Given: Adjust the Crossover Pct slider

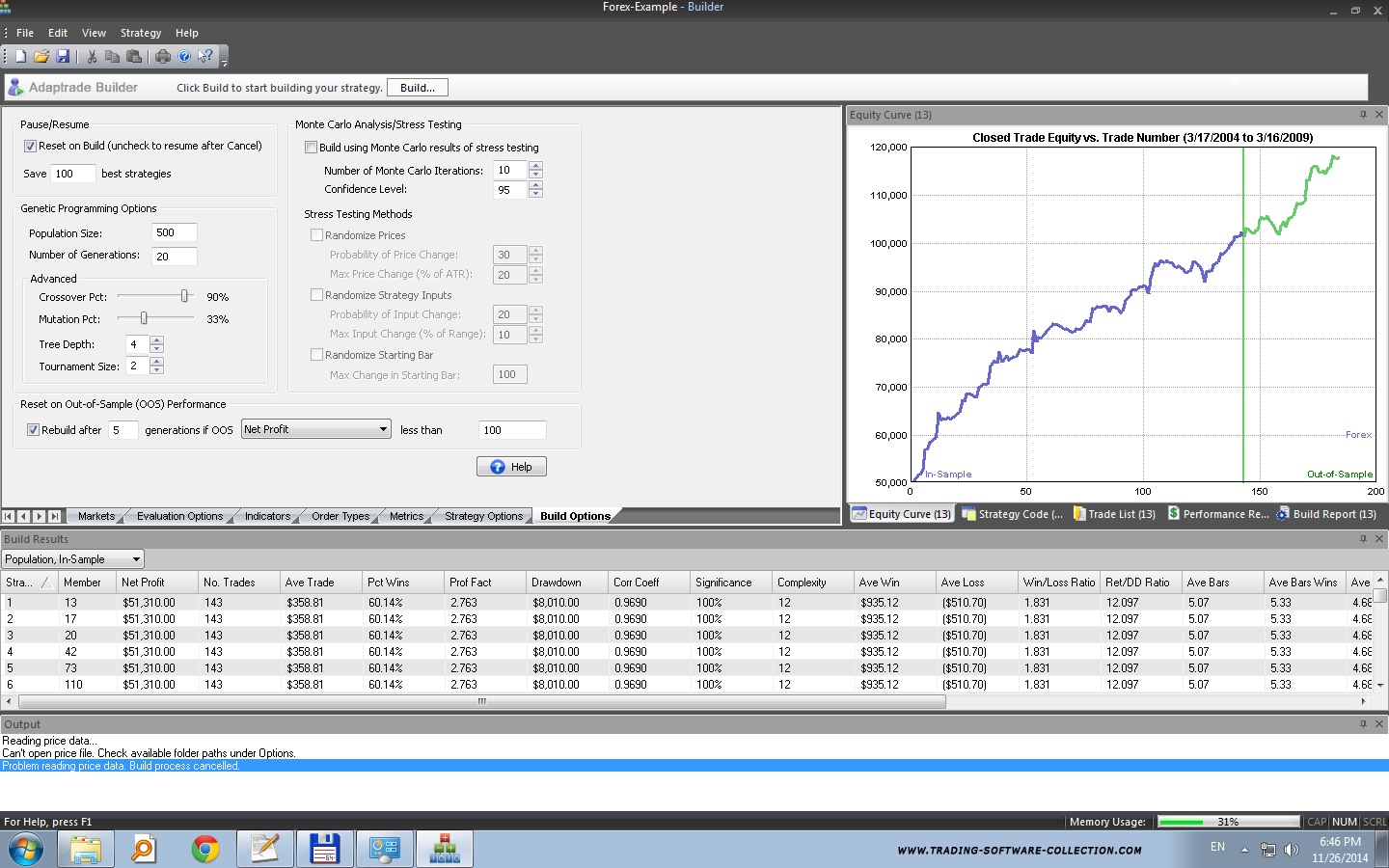Looking at the screenshot, I should (x=184, y=297).
